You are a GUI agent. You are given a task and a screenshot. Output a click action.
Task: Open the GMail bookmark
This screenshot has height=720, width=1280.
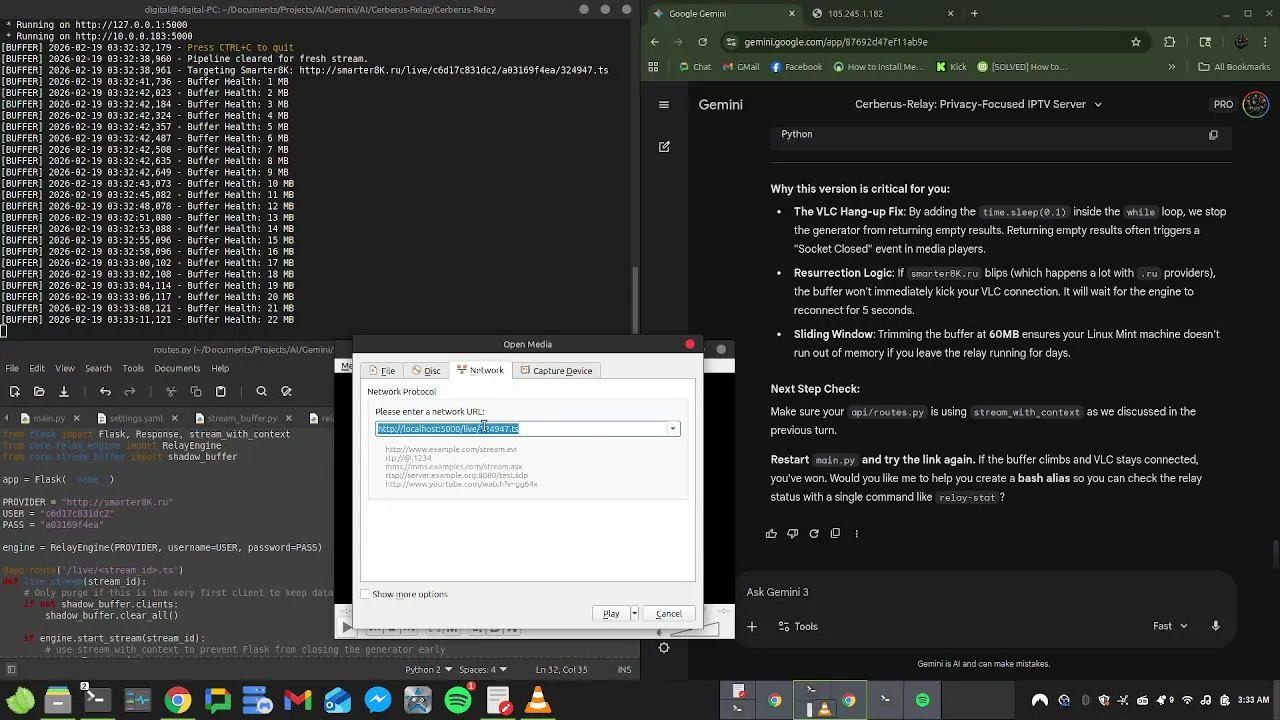(x=740, y=67)
